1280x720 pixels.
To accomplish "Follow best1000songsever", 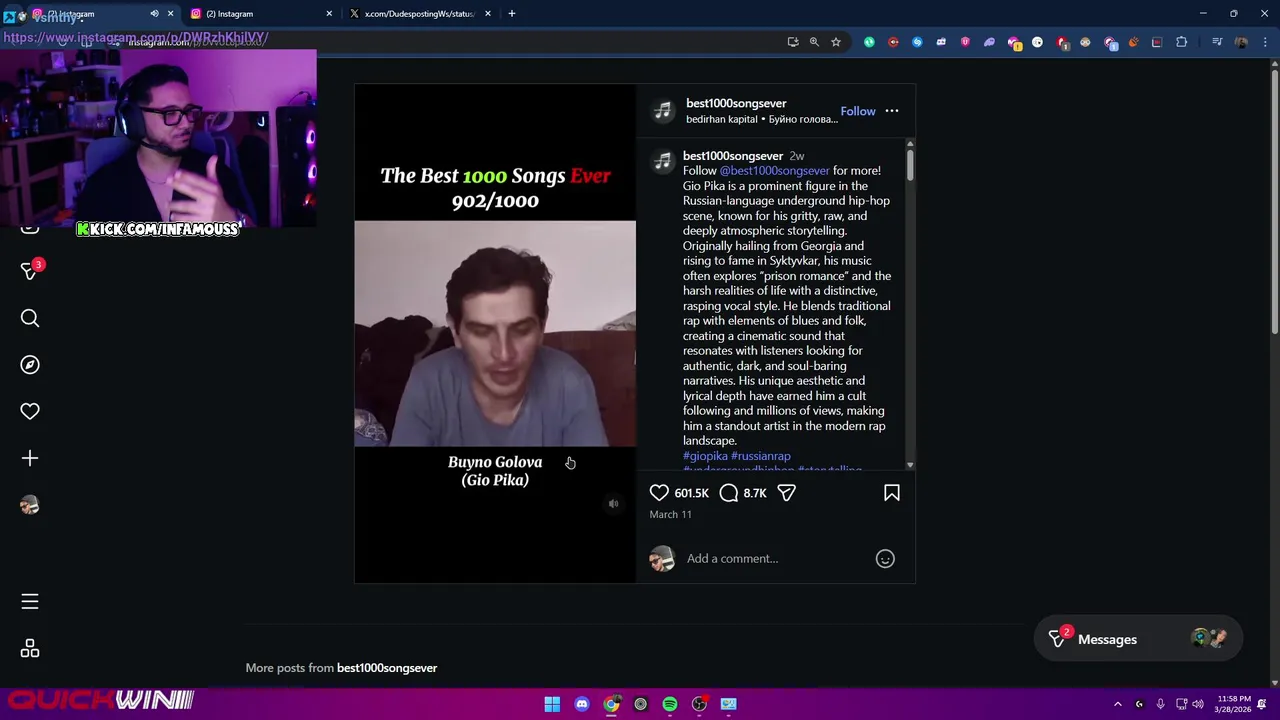I will click(858, 111).
